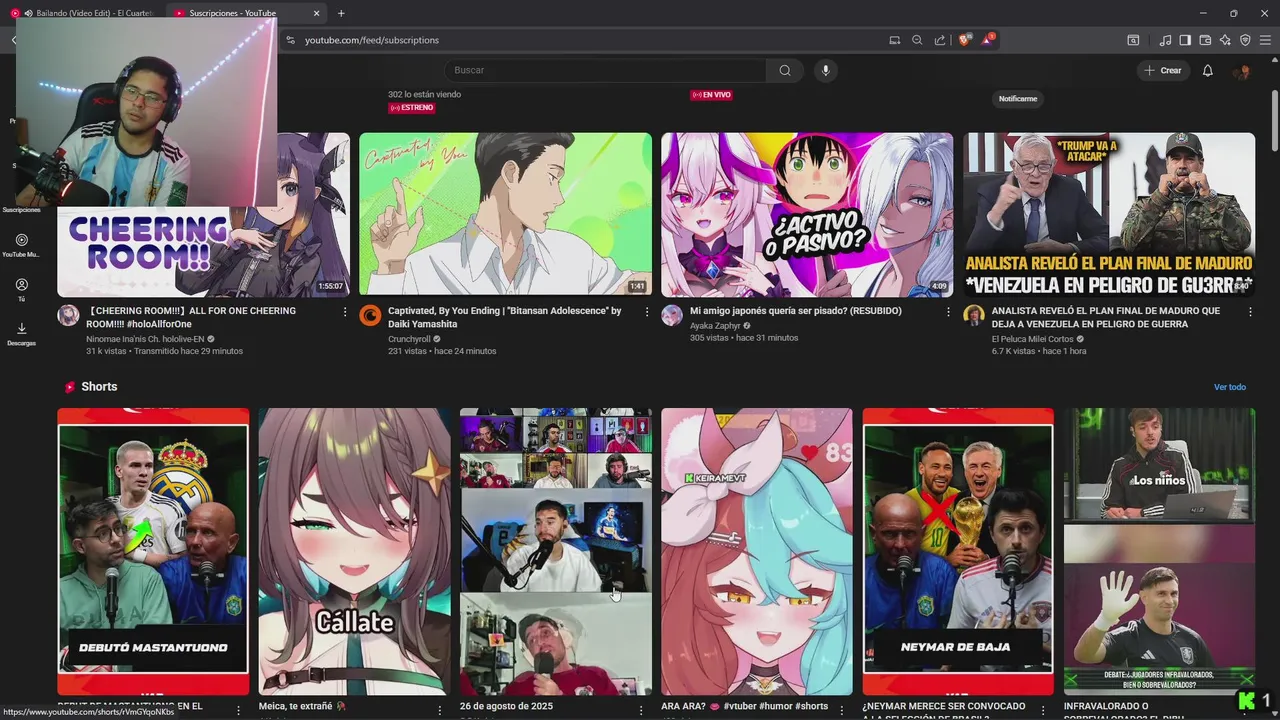Click the Crear button
The width and height of the screenshot is (1280, 720).
tap(1163, 70)
